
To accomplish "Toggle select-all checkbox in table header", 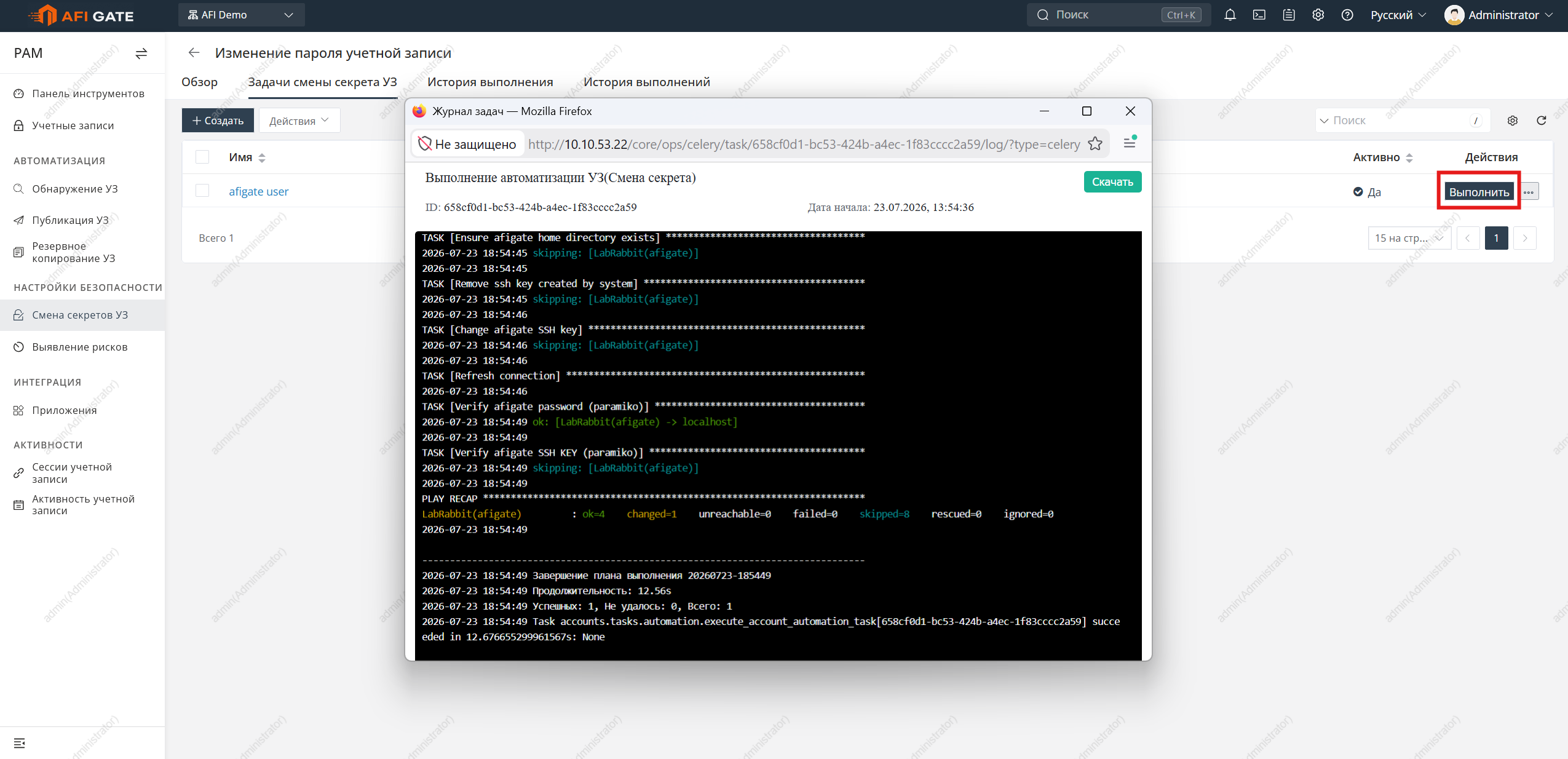I will pos(202,157).
